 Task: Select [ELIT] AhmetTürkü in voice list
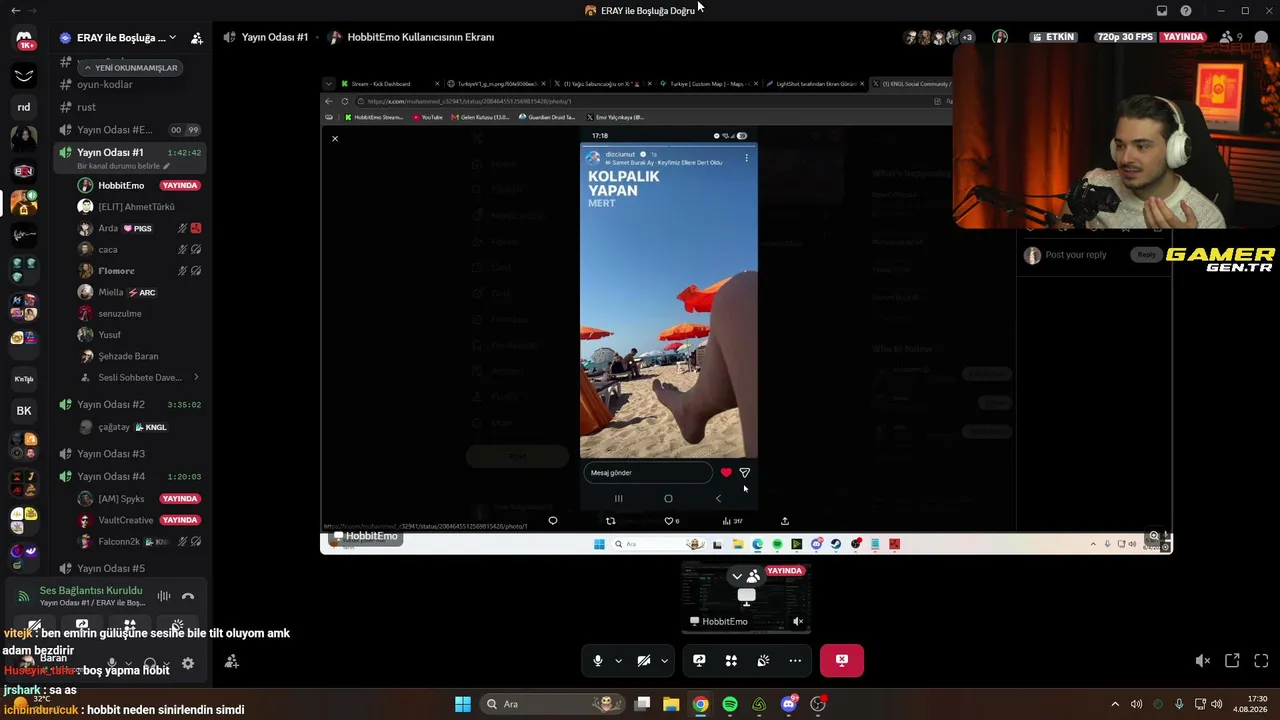coord(140,206)
